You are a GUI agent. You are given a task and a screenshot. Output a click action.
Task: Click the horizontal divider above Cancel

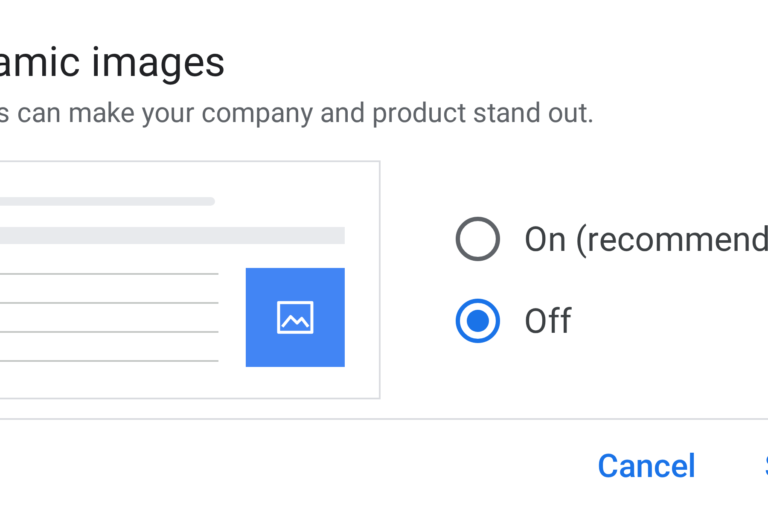click(x=384, y=419)
